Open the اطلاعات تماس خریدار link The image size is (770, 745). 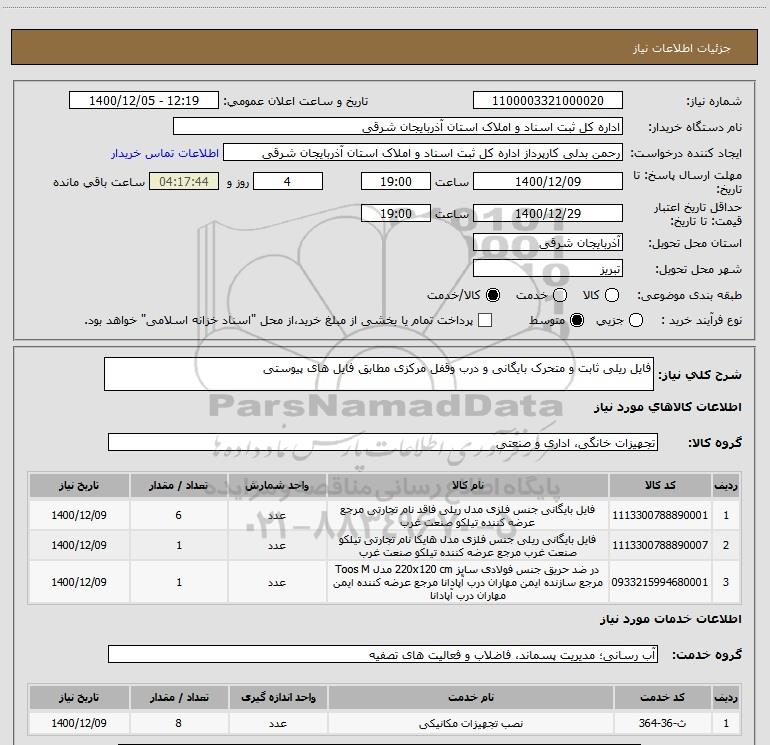pos(165,153)
